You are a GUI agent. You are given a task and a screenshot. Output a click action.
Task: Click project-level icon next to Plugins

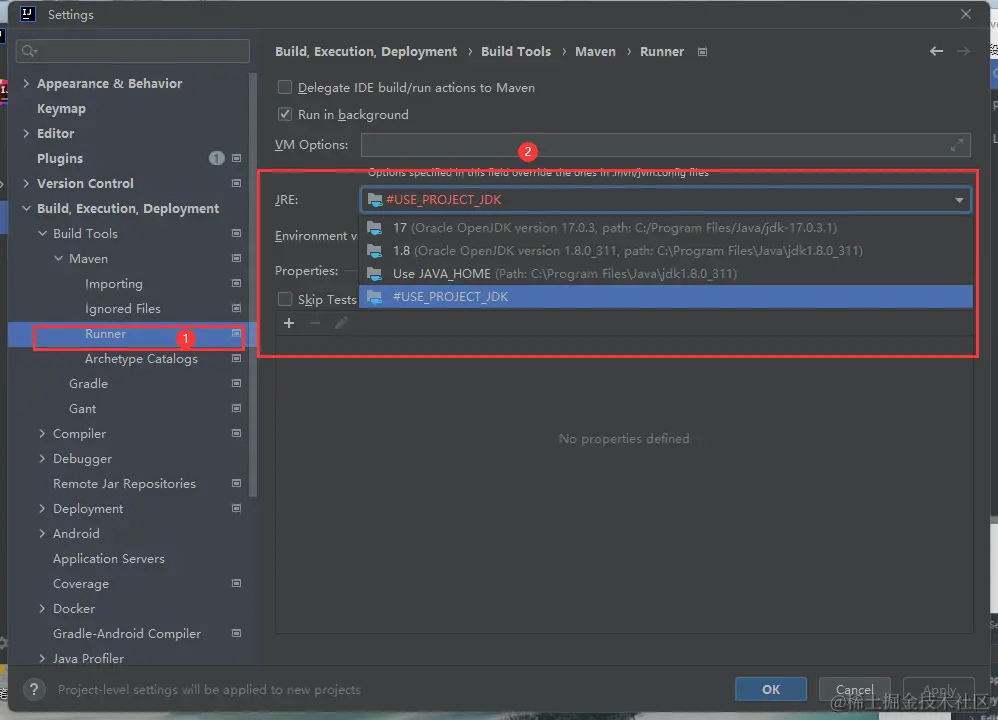click(x=236, y=158)
